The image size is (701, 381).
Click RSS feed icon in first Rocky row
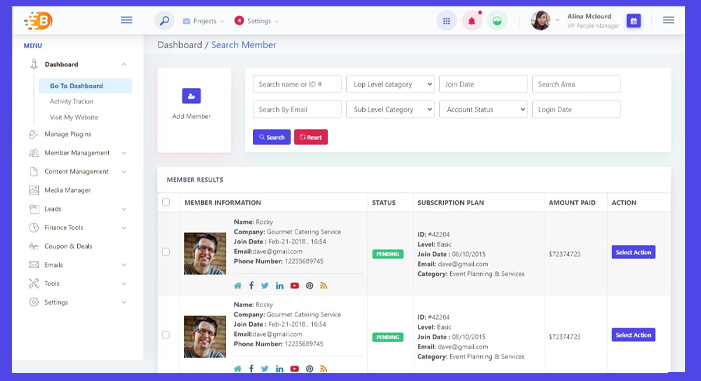[x=324, y=286]
